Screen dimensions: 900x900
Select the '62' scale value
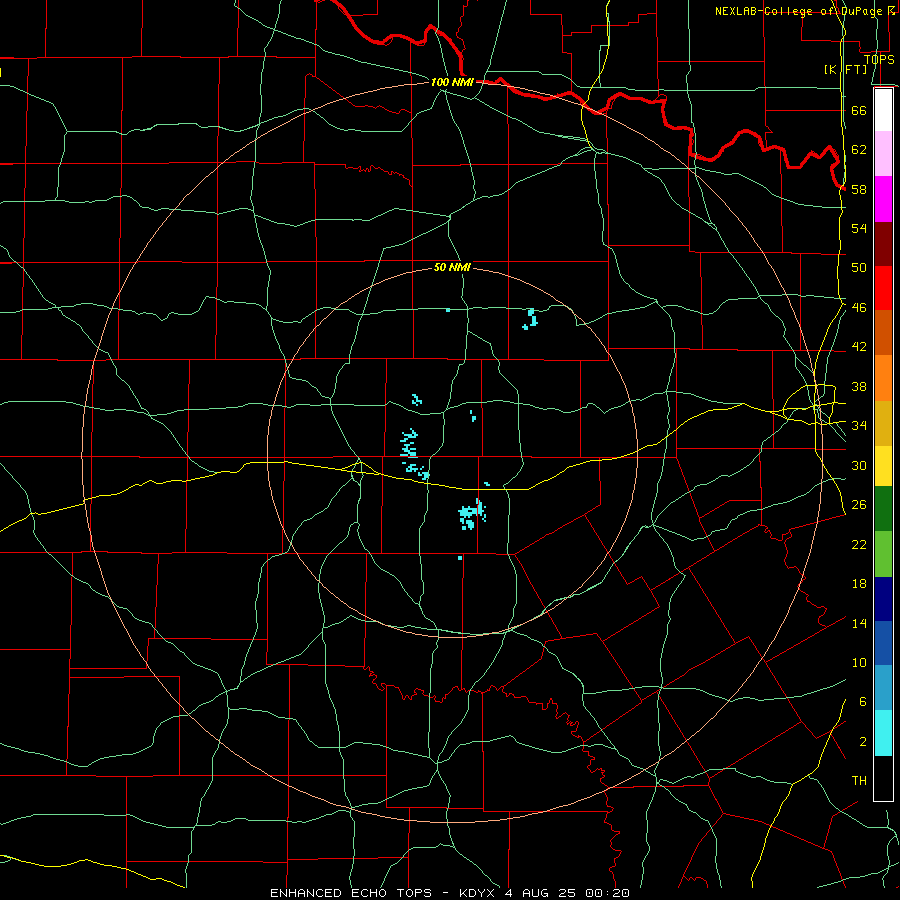pyautogui.click(x=859, y=149)
